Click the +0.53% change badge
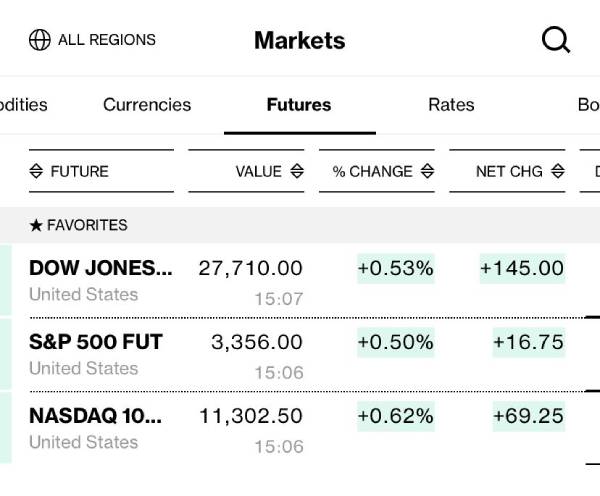Image resolution: width=600 pixels, height=496 pixels. [396, 268]
